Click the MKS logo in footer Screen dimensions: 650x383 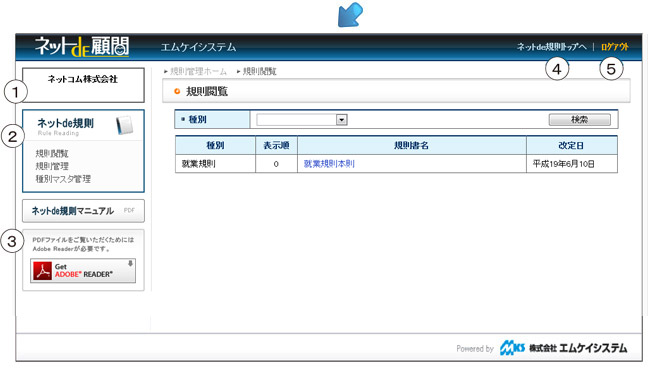coord(512,348)
